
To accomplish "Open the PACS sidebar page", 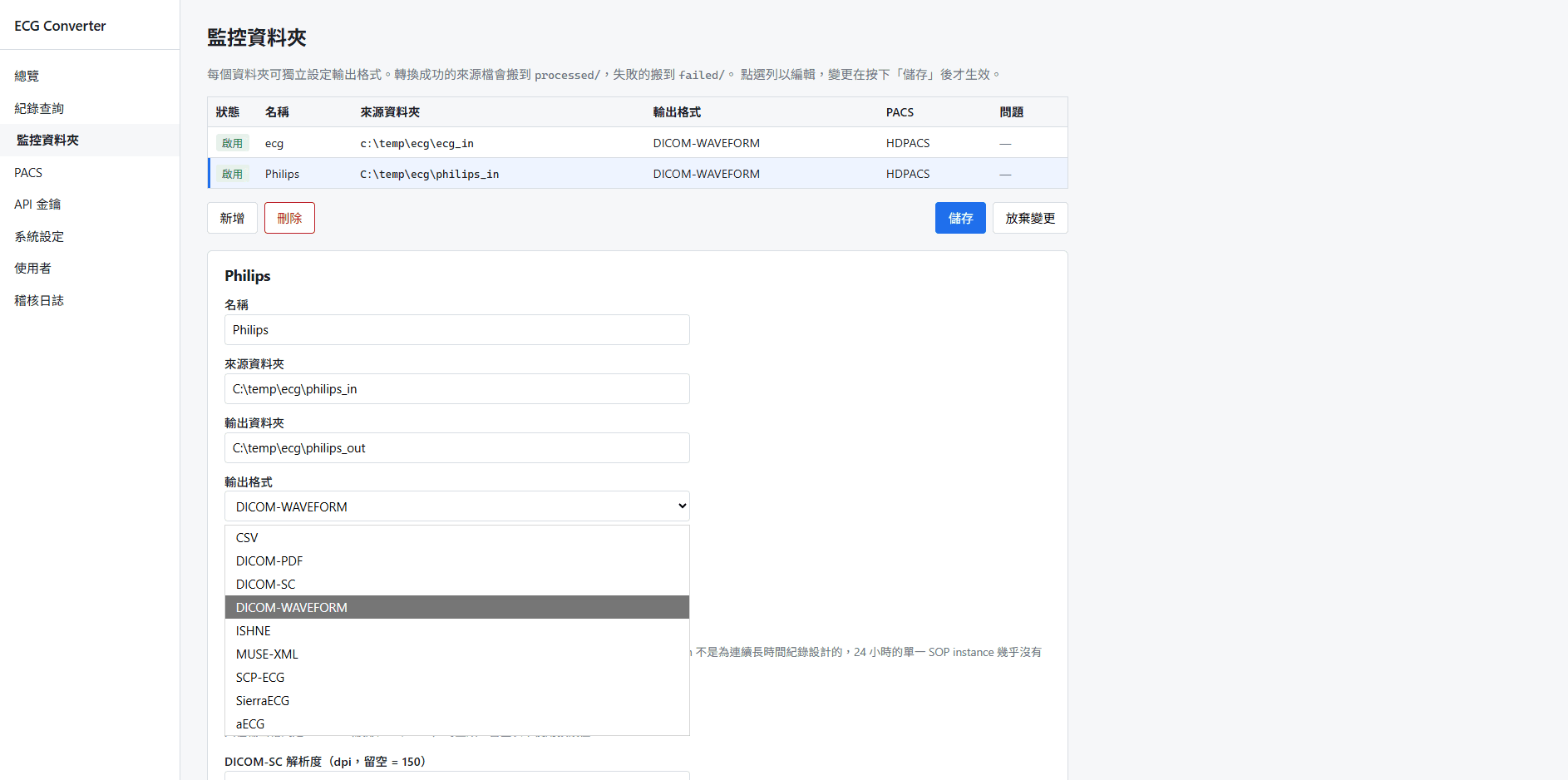I will point(28,172).
